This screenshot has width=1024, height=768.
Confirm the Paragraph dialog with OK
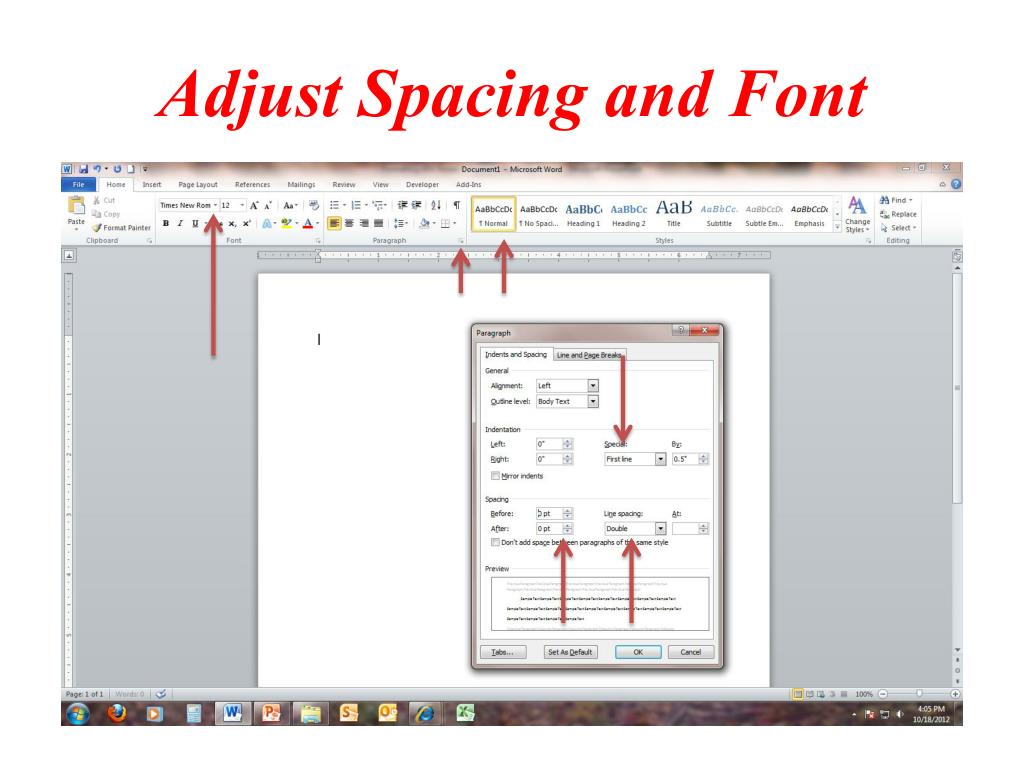tap(638, 652)
